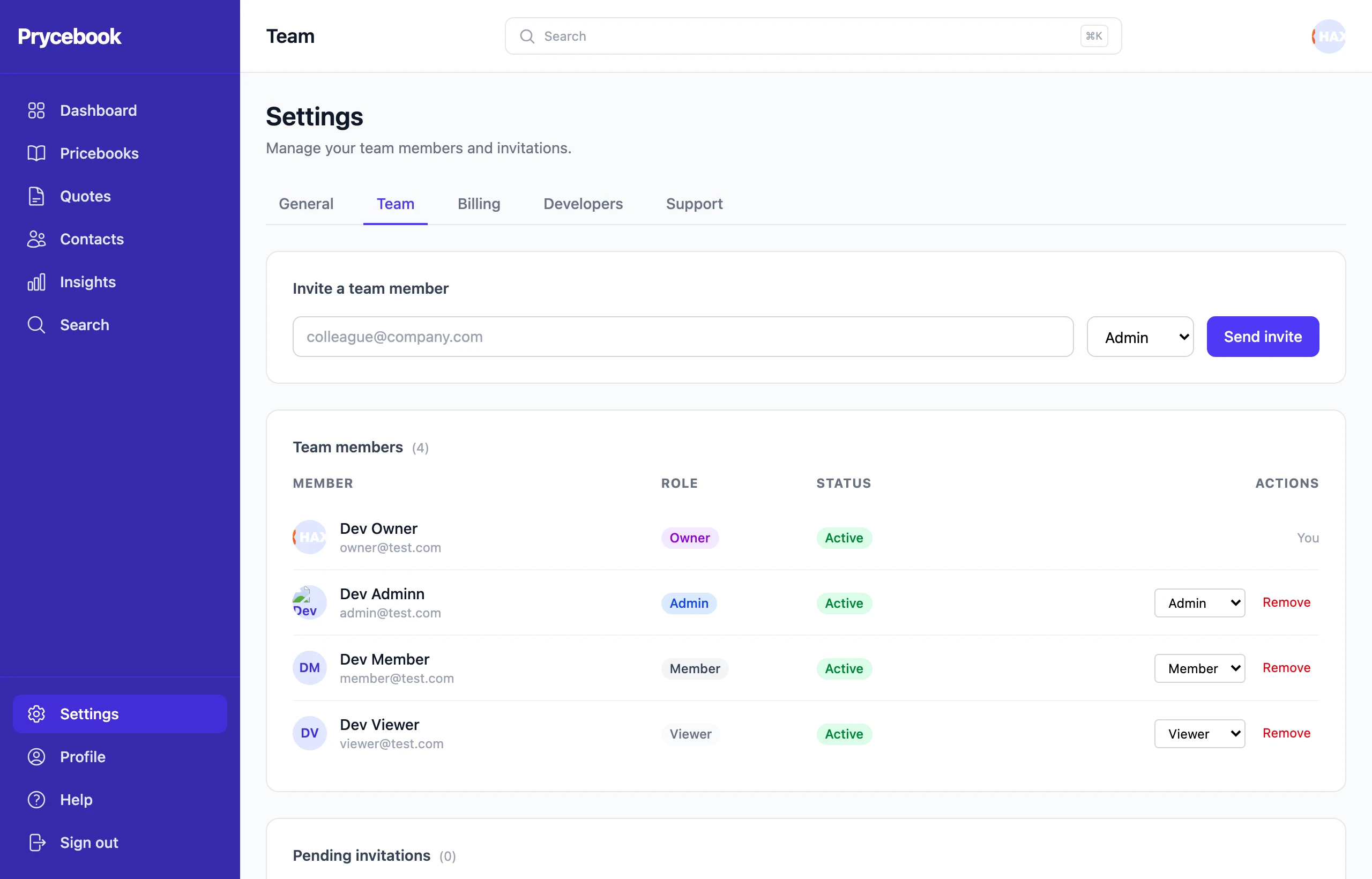Open the user avatar in top right
The height and width of the screenshot is (879, 1372).
point(1329,36)
